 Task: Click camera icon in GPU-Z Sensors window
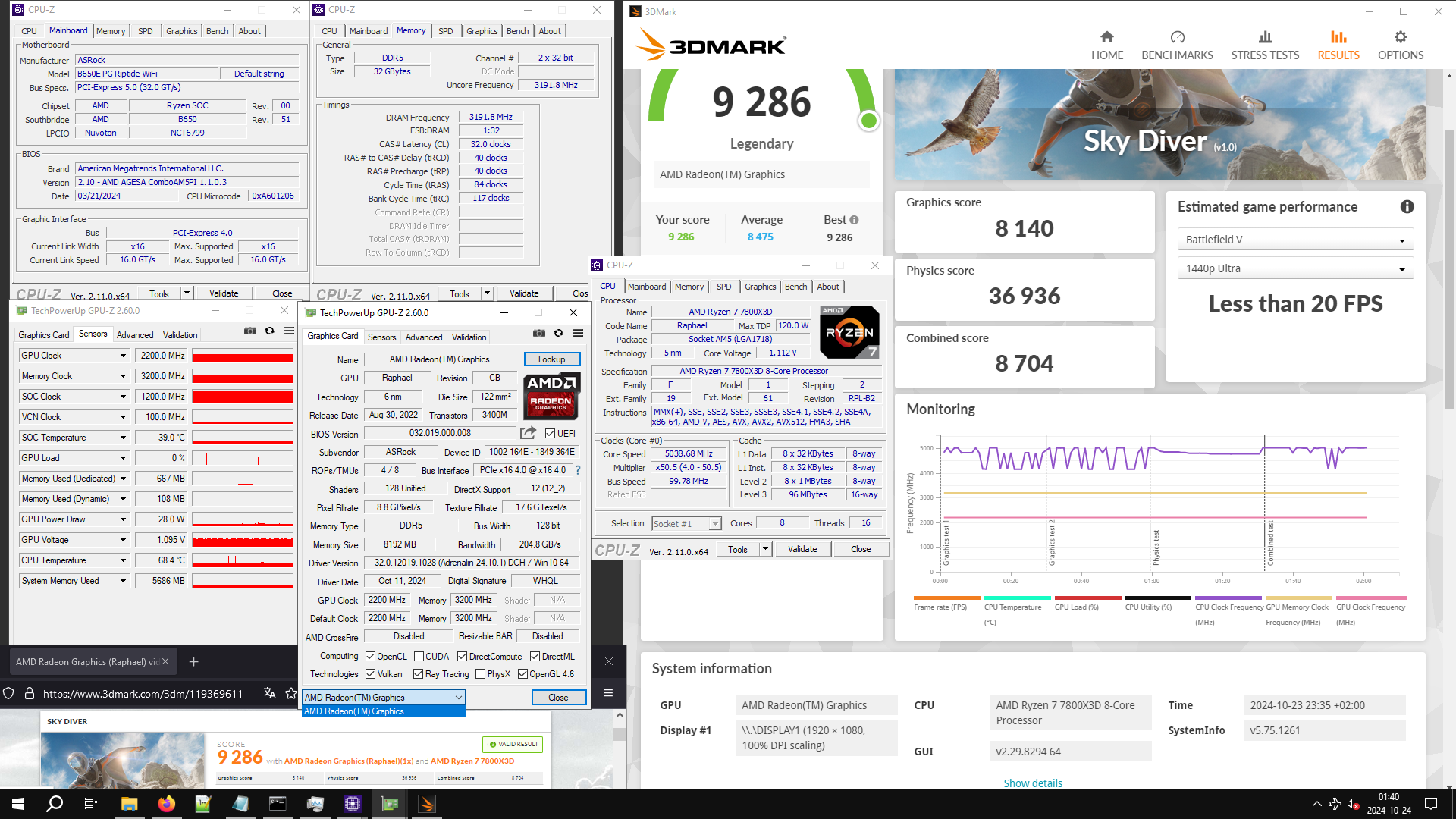pos(250,331)
